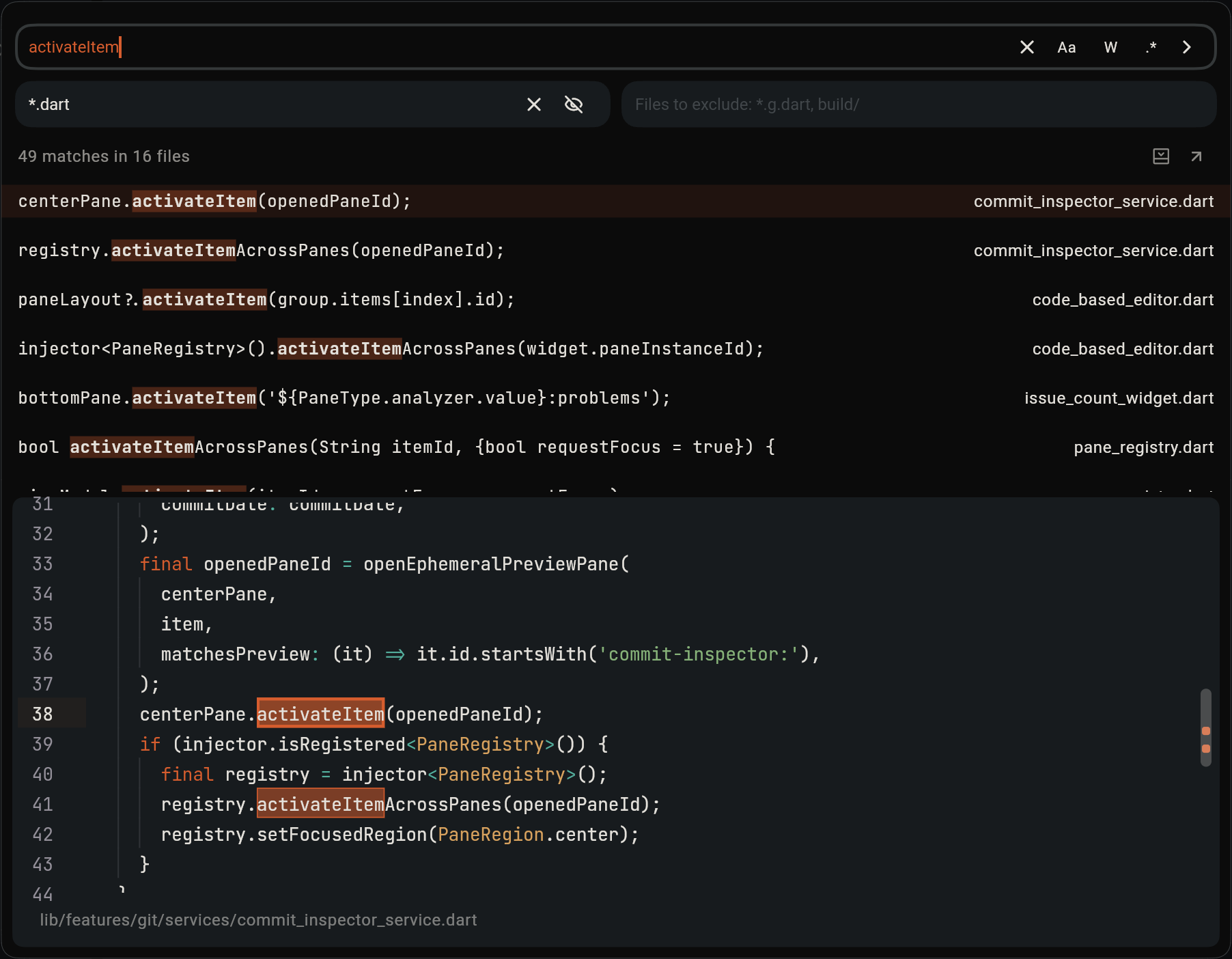Click the Files to exclude field
Screen dimensions: 1232x959
(x=919, y=105)
